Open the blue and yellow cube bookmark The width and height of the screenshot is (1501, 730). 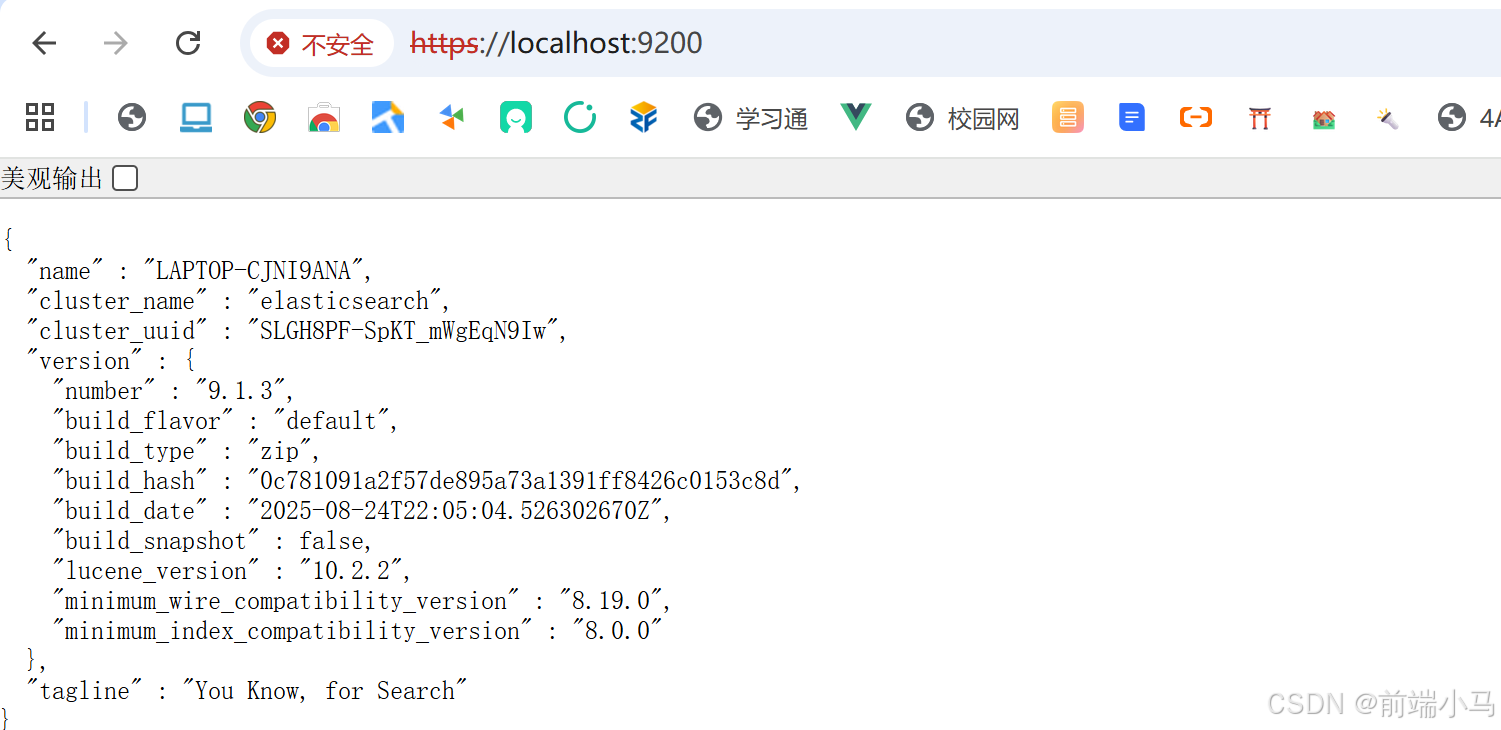click(644, 118)
